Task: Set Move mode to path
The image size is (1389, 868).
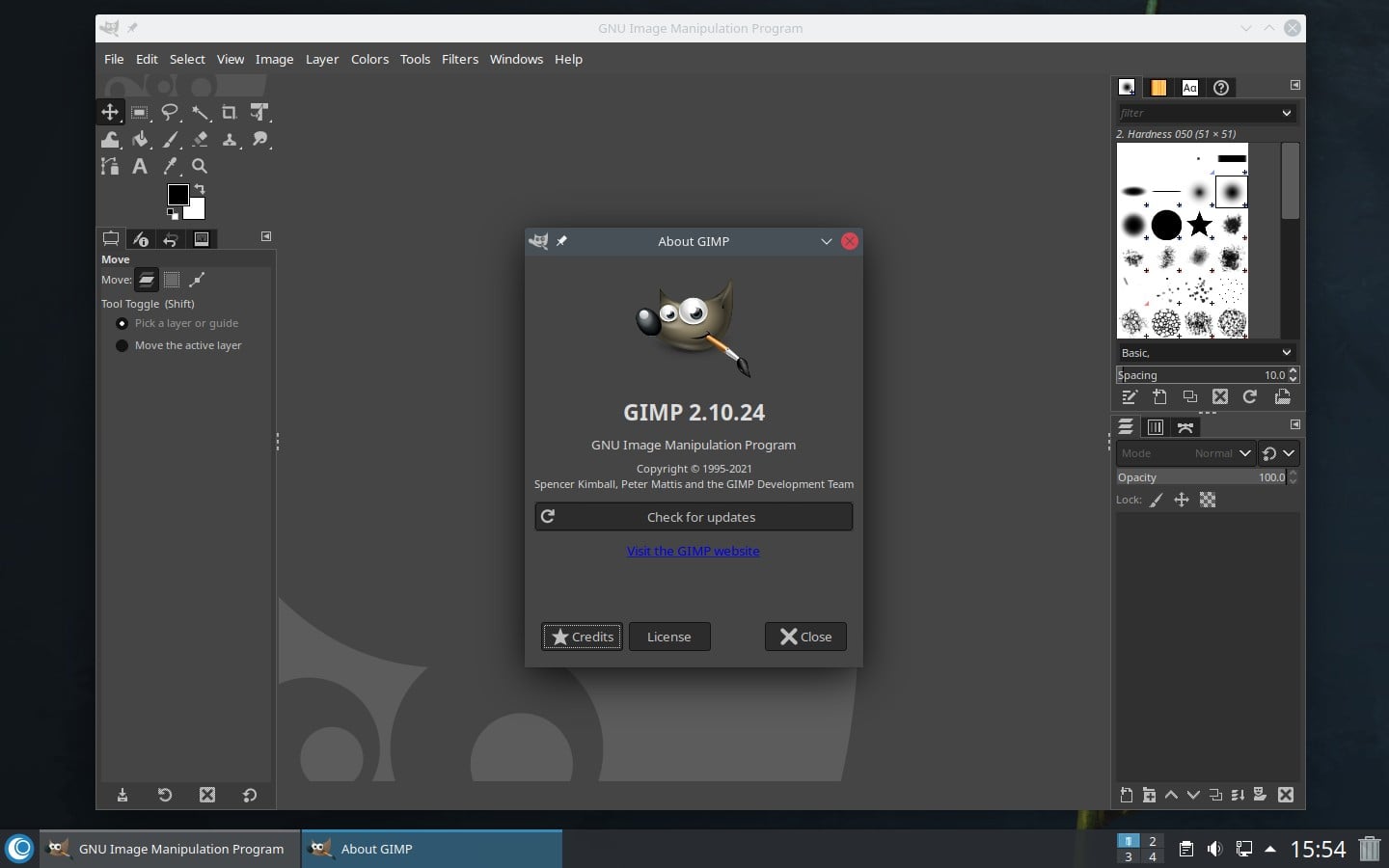Action: click(x=197, y=280)
